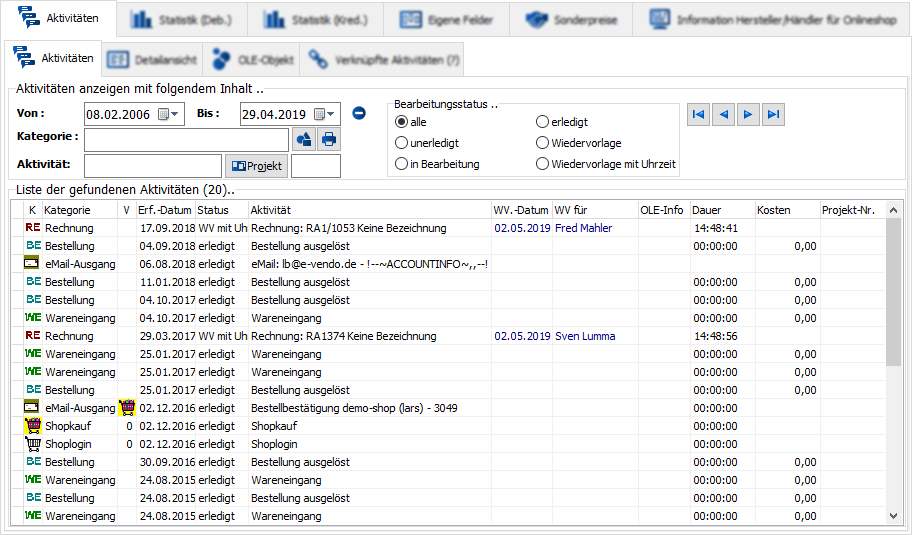Click 'Fred Mahler' in WV für column
Image resolution: width=912 pixels, height=535 pixels.
click(x=583, y=228)
